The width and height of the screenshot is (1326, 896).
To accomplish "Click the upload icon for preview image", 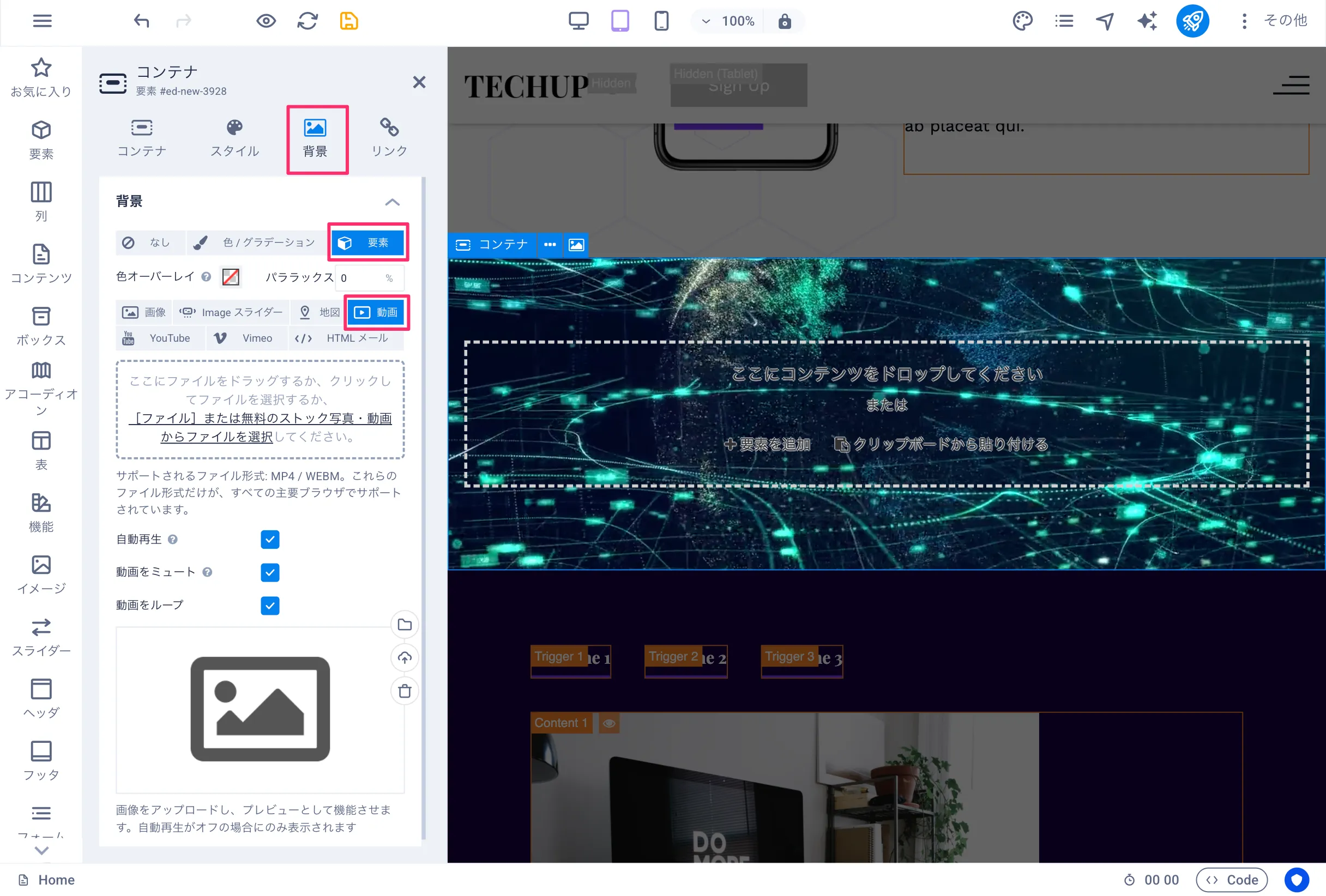I will tap(405, 658).
